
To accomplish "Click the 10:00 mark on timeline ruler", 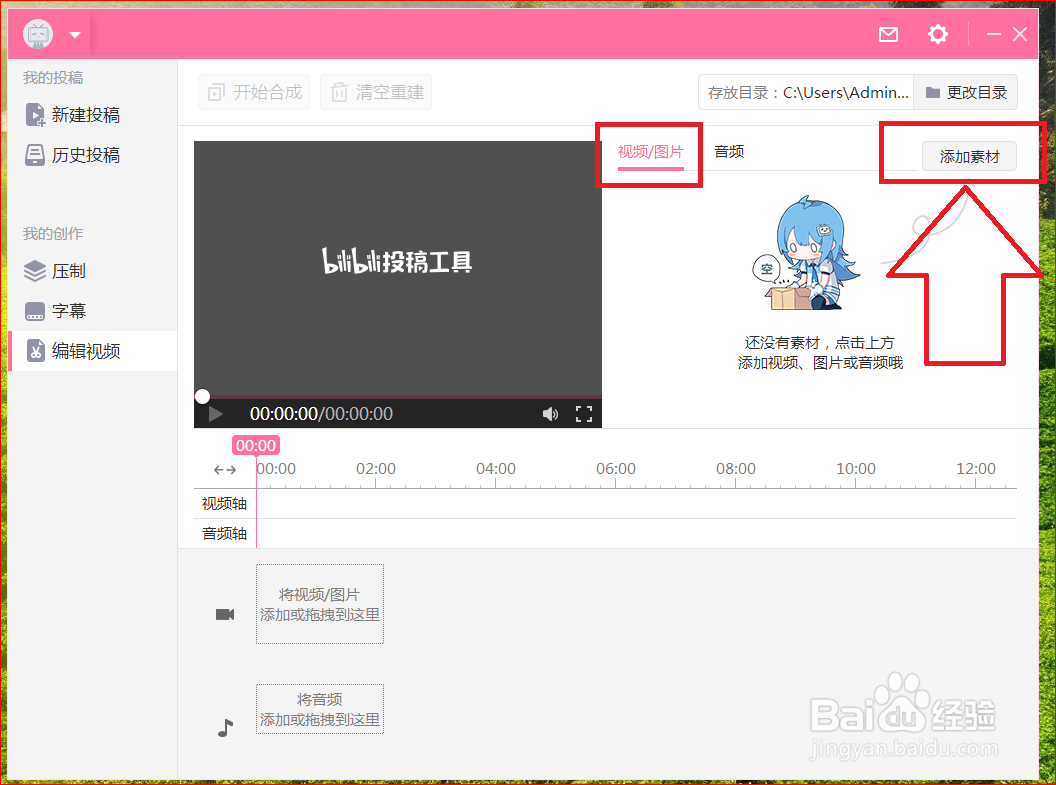I will point(856,469).
